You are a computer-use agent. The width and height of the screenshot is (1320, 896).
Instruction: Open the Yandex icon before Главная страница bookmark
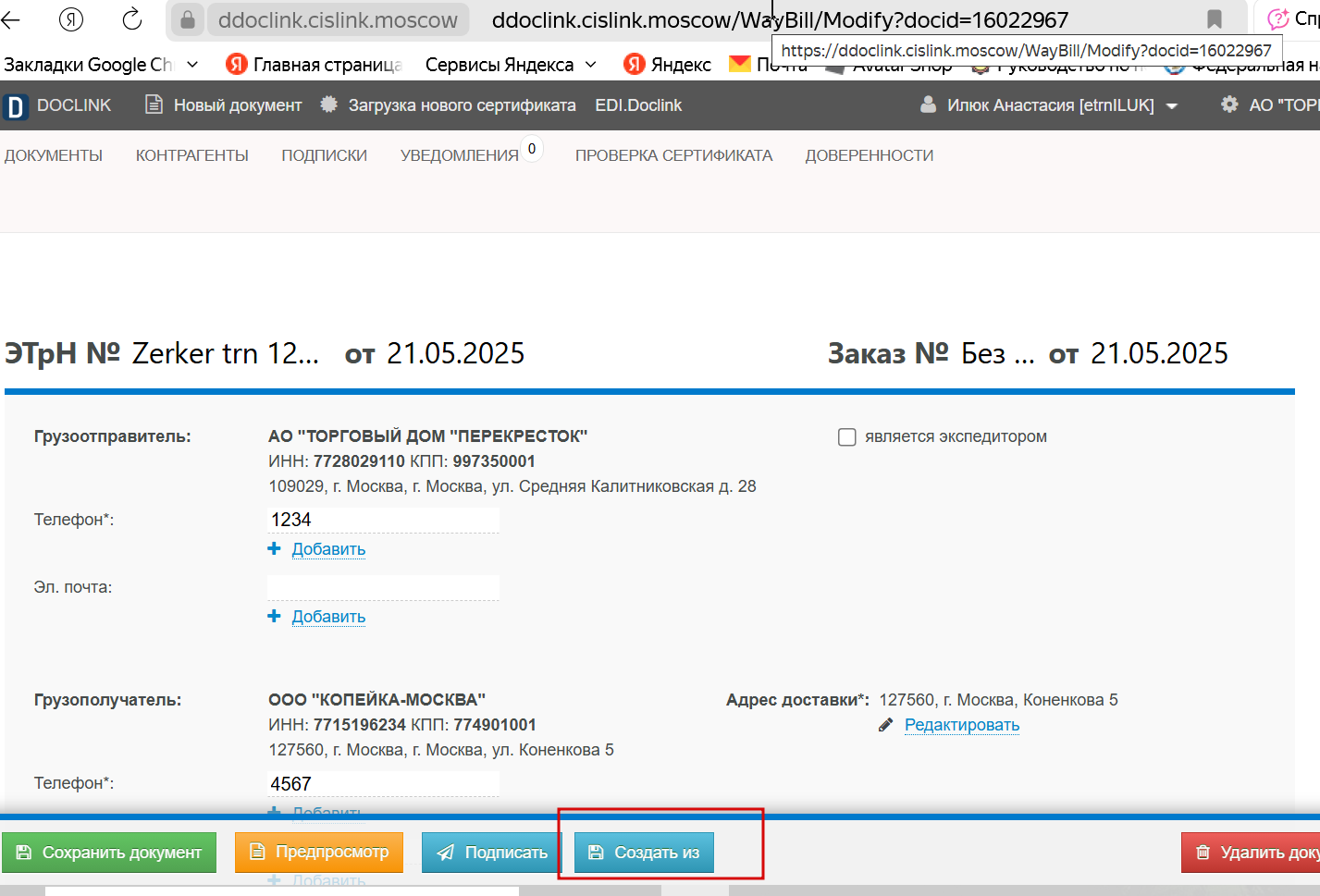237,64
